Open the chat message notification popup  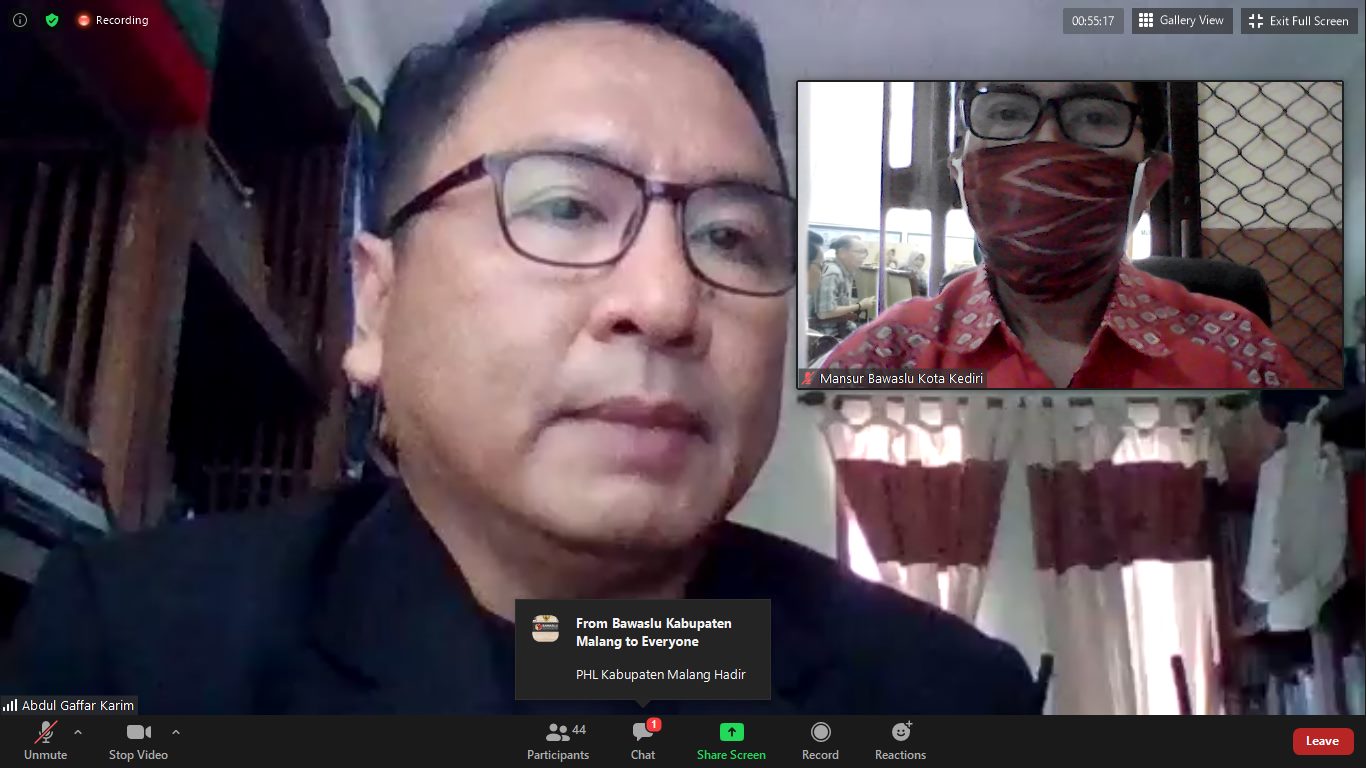pos(642,649)
